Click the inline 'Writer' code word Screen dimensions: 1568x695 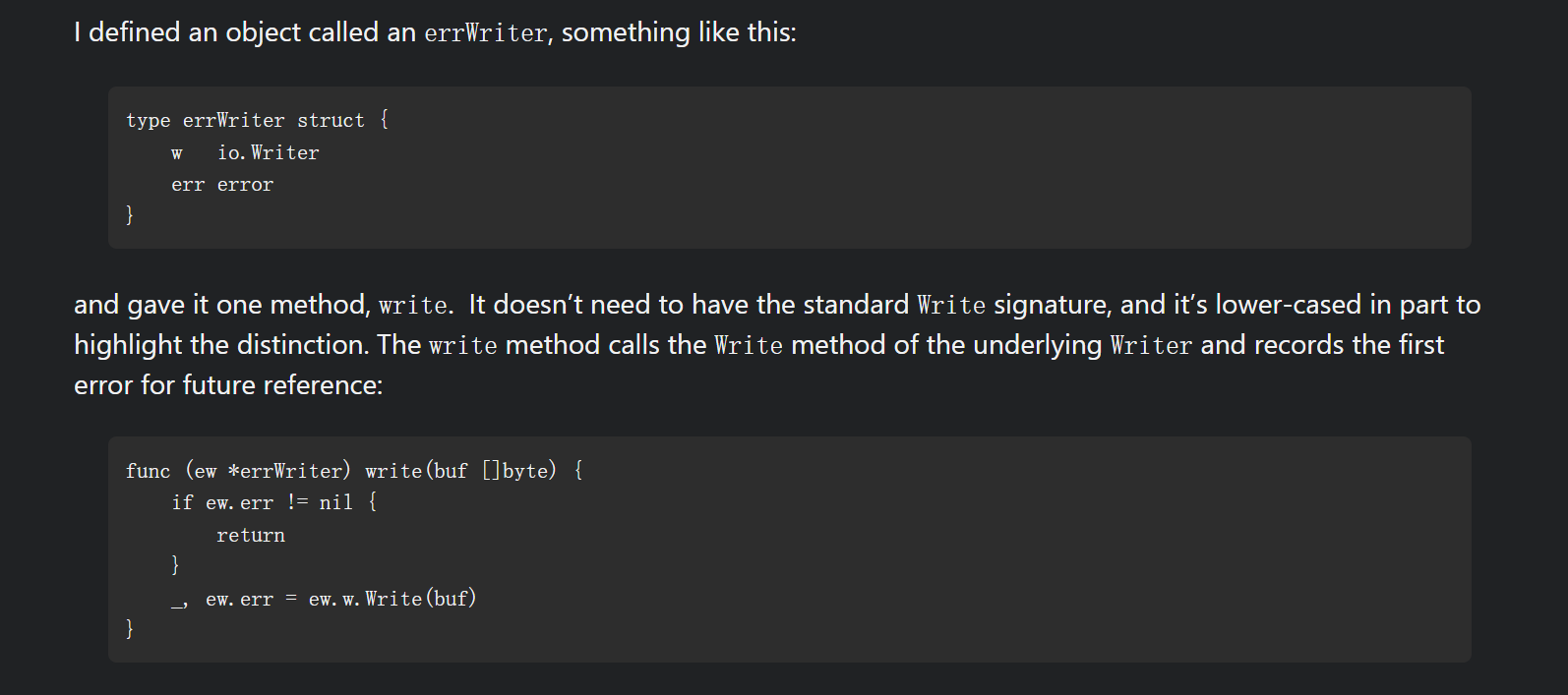pos(1151,346)
